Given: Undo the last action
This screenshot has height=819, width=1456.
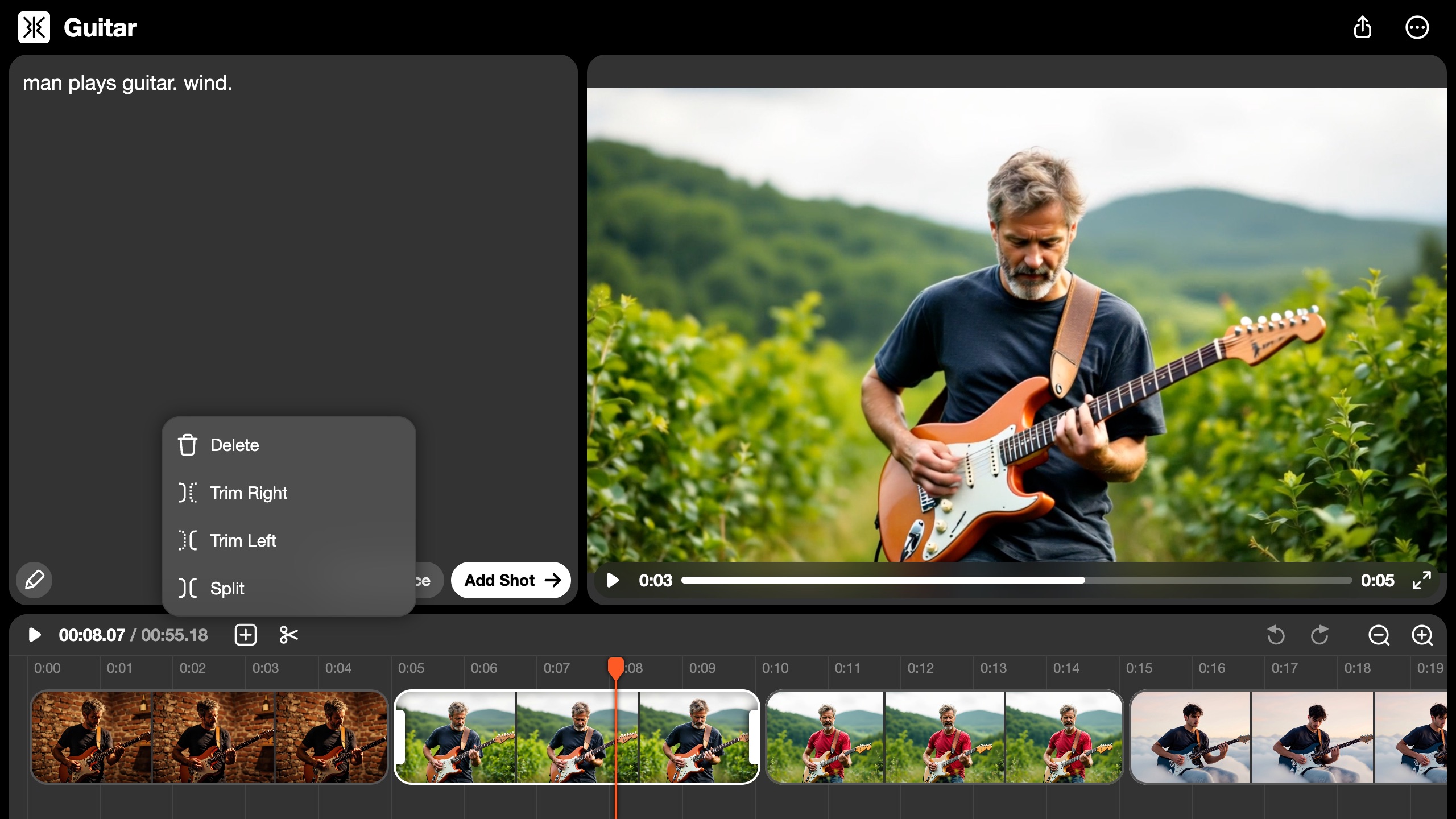Looking at the screenshot, I should pos(1276,635).
